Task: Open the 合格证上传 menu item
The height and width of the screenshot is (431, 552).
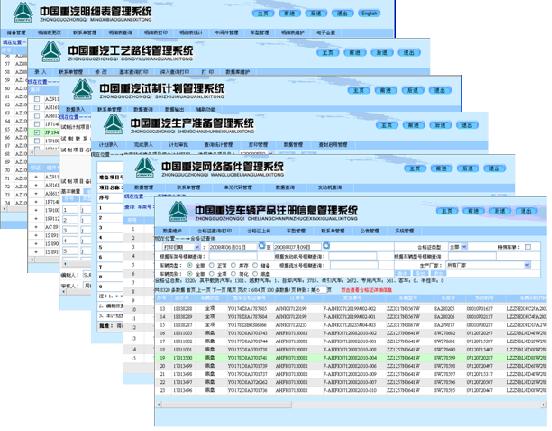Action: (x=258, y=231)
